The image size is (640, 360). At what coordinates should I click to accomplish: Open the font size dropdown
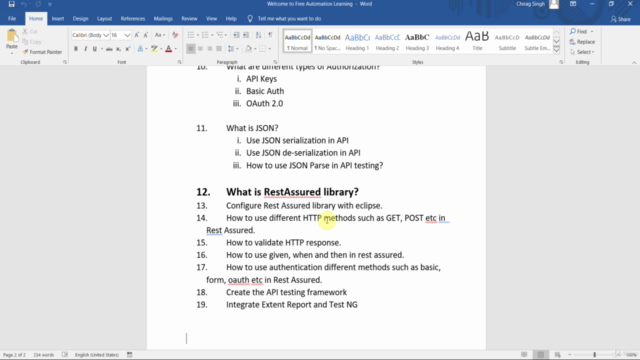point(127,36)
